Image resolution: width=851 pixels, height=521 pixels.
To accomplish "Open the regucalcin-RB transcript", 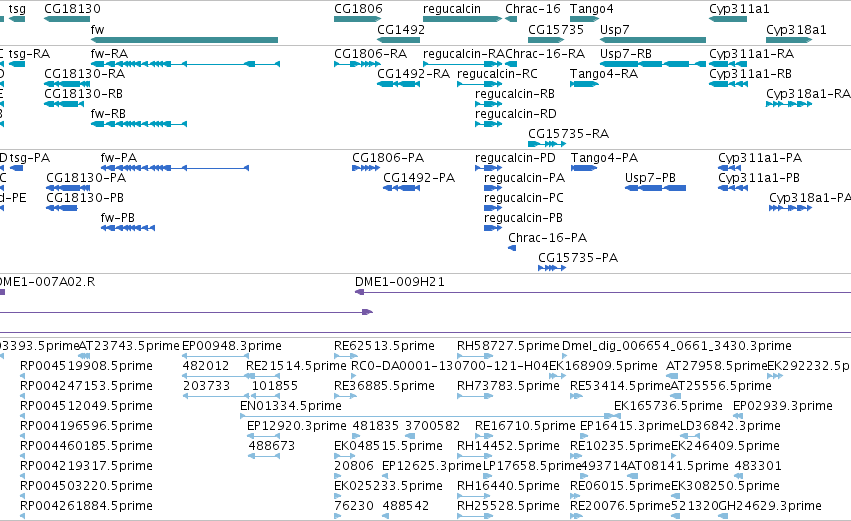I will coord(488,104).
